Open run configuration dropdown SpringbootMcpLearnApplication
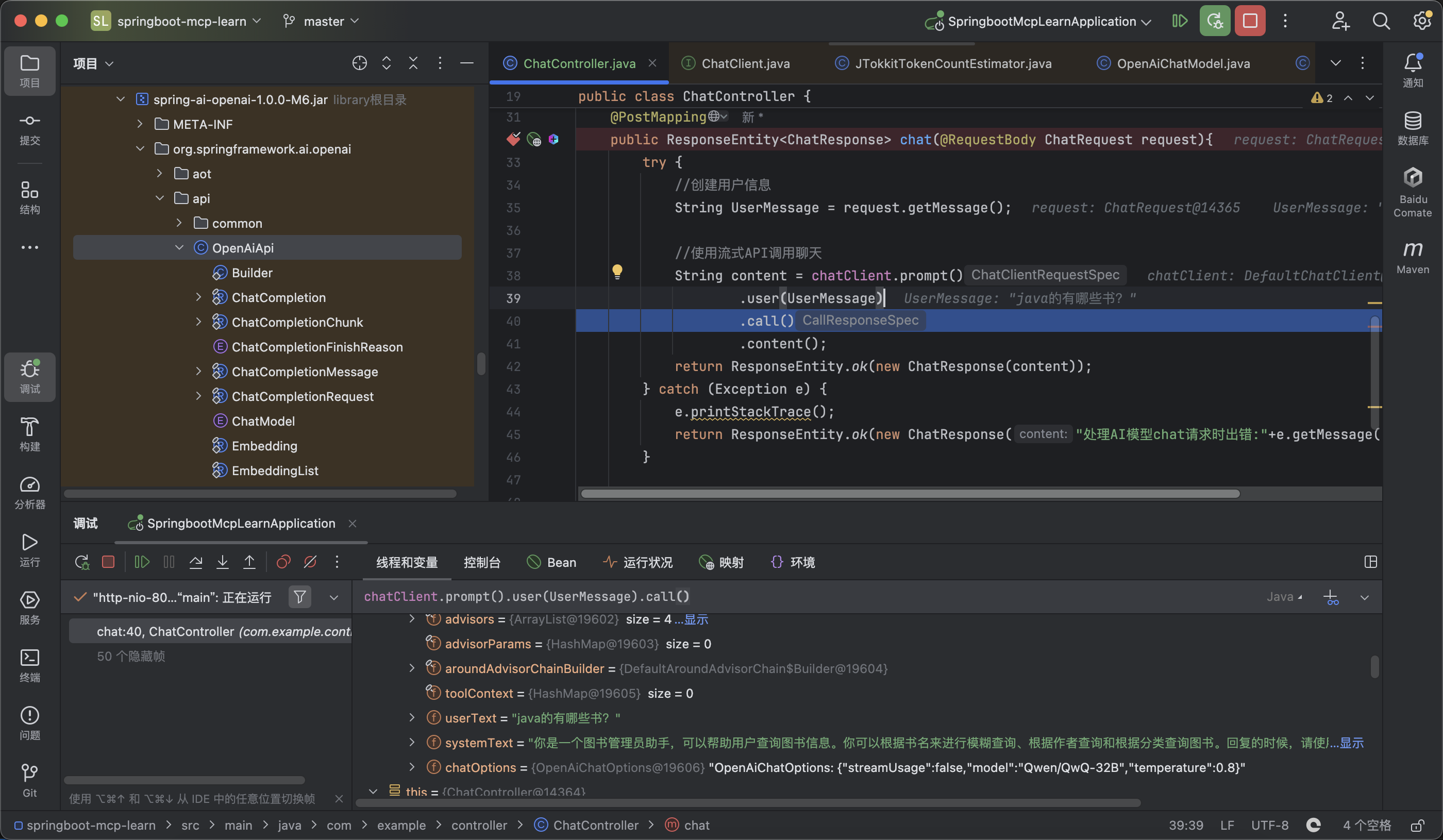The image size is (1443, 840). pyautogui.click(x=1037, y=21)
